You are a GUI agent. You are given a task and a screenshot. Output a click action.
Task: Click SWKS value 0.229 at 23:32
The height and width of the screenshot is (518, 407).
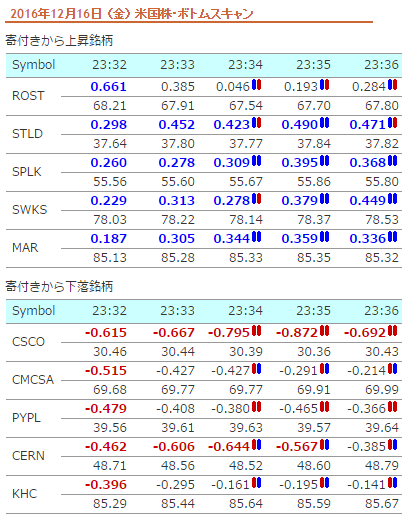[109, 201]
